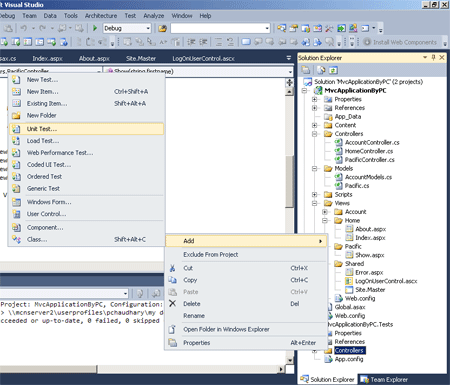Switch to the LogOnUserControl.ascx tab
Viewport: 450px width, 385px height.
[203, 59]
